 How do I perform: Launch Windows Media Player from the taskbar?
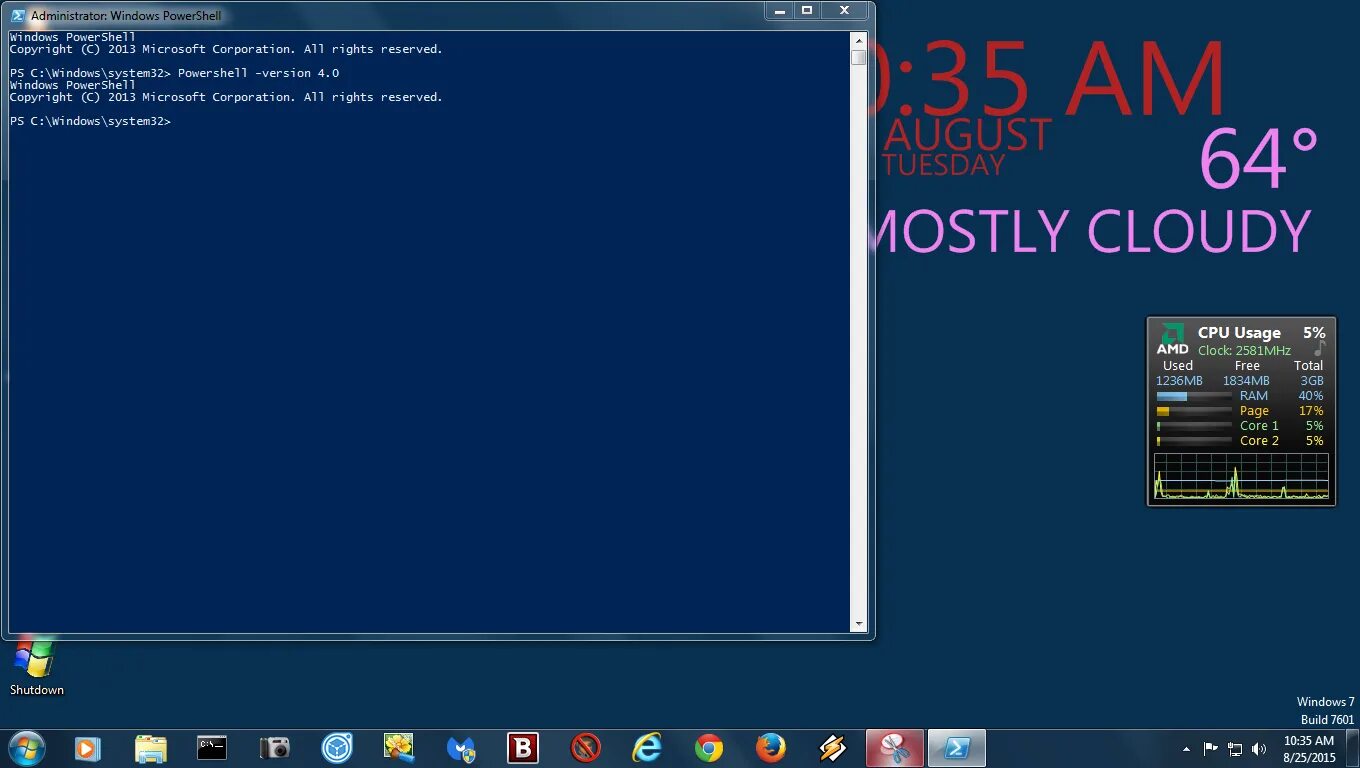point(87,747)
